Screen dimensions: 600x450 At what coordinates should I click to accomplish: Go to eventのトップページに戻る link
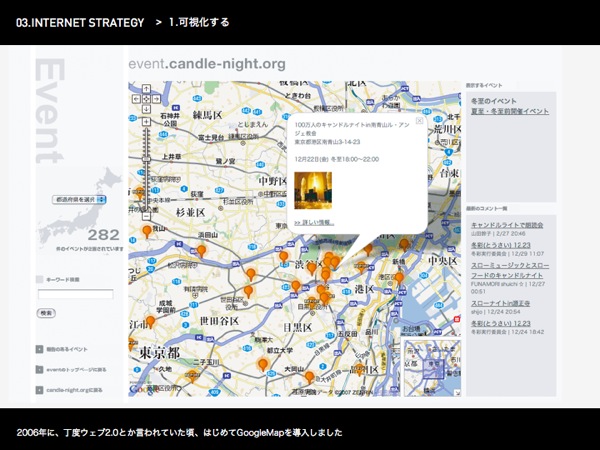[77, 370]
